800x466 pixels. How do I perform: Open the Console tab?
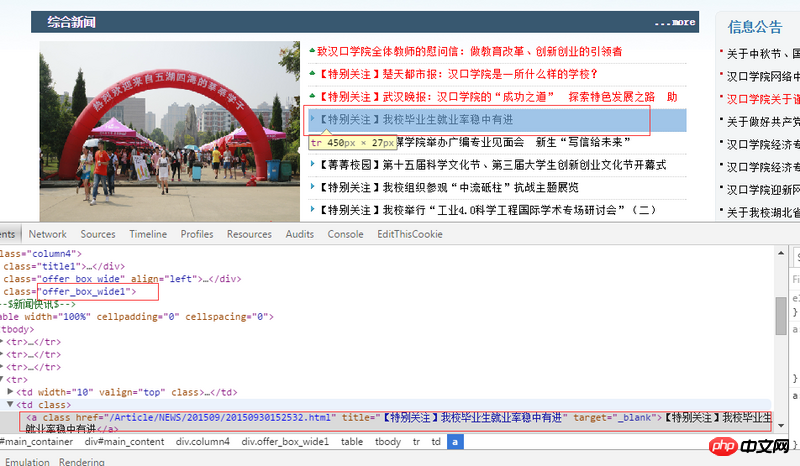click(345, 234)
